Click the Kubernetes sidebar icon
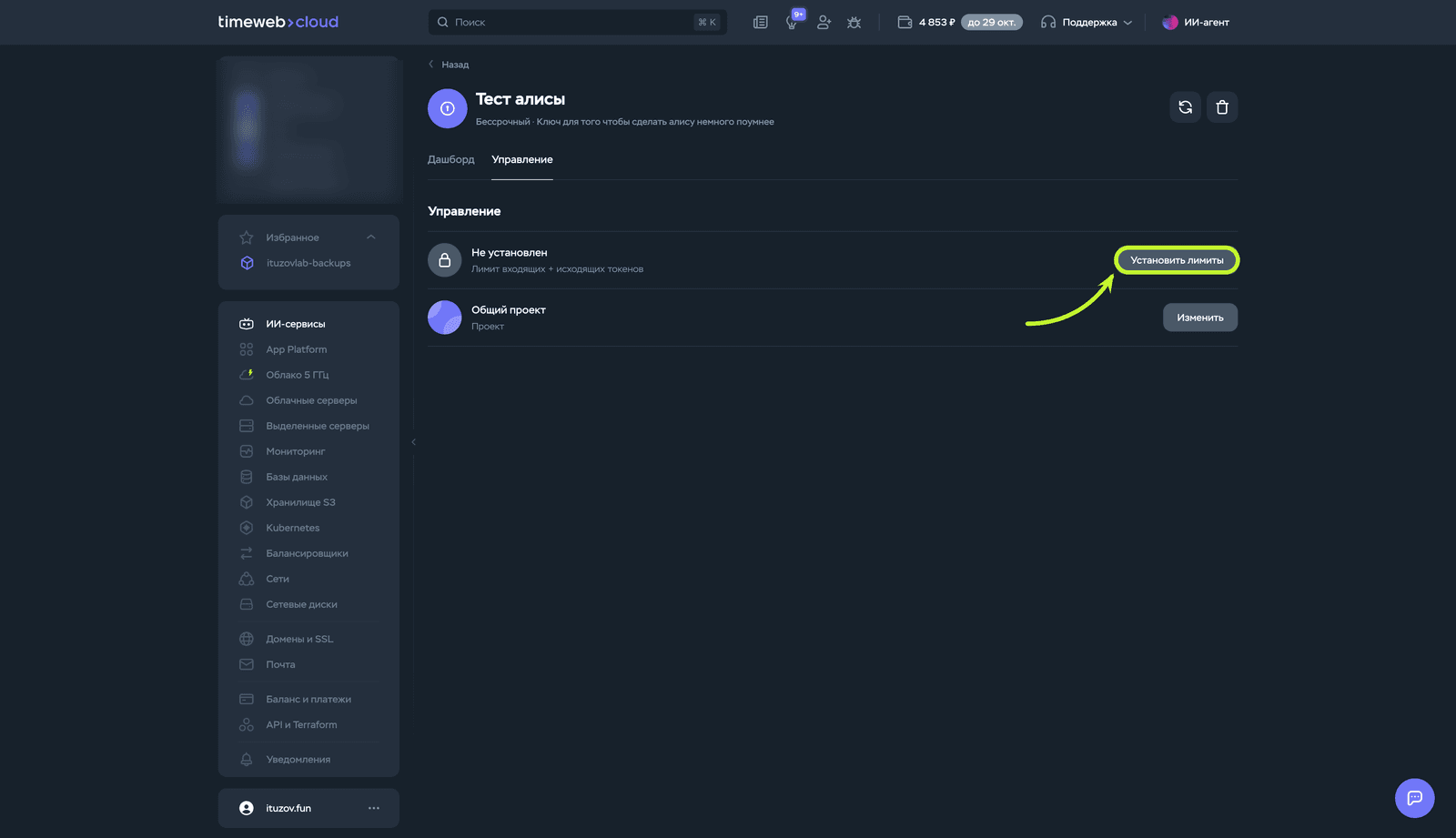1456x838 pixels. (247, 528)
